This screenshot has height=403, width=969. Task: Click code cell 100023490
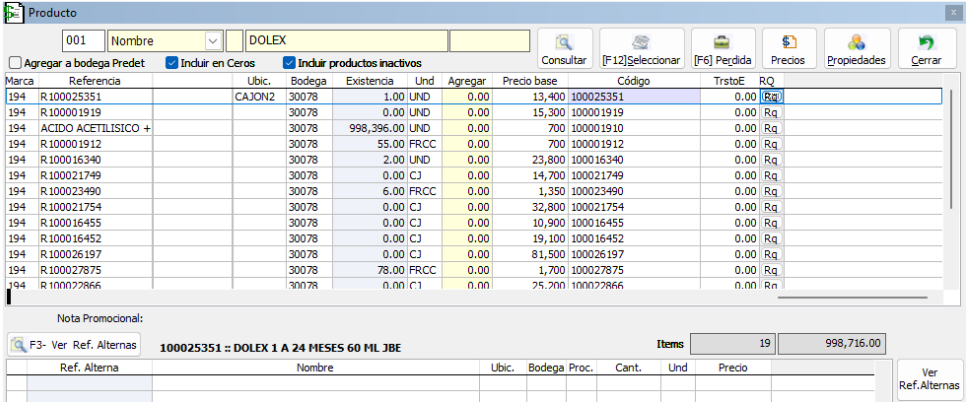tap(633, 192)
